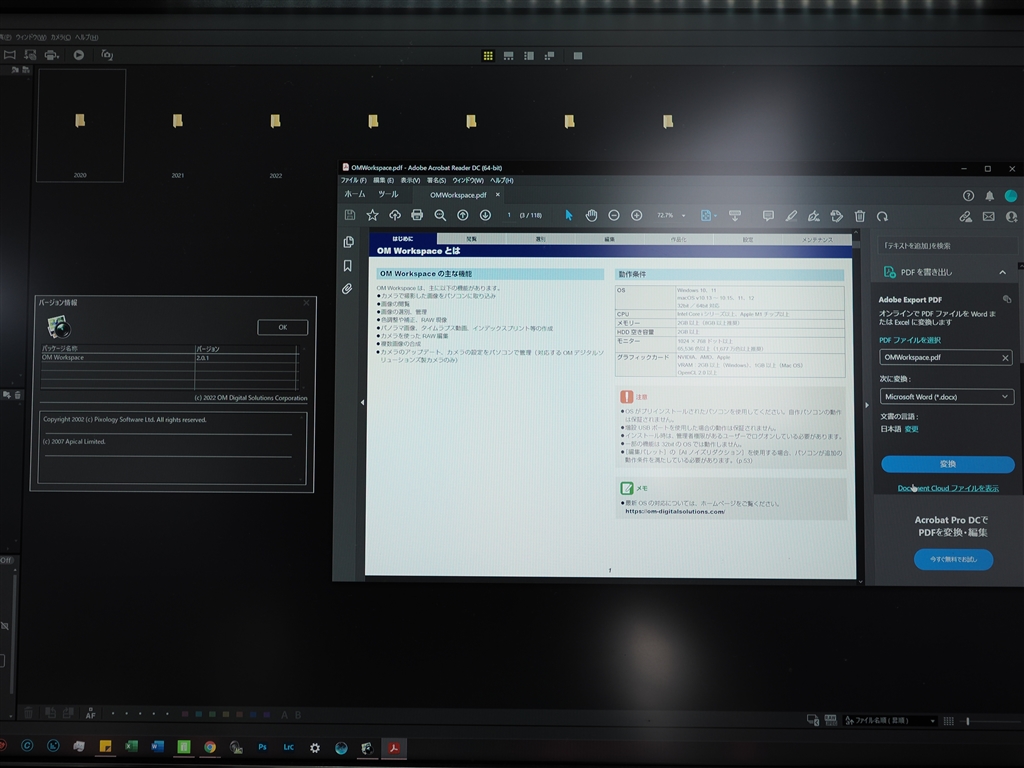Click the 変換 convert button
The image size is (1024, 768).
coord(948,464)
